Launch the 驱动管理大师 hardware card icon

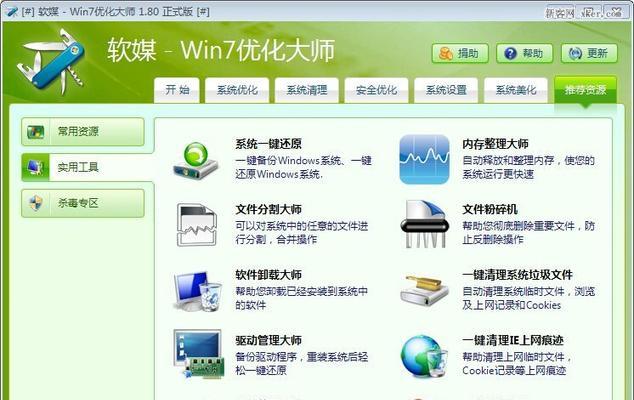(x=199, y=354)
